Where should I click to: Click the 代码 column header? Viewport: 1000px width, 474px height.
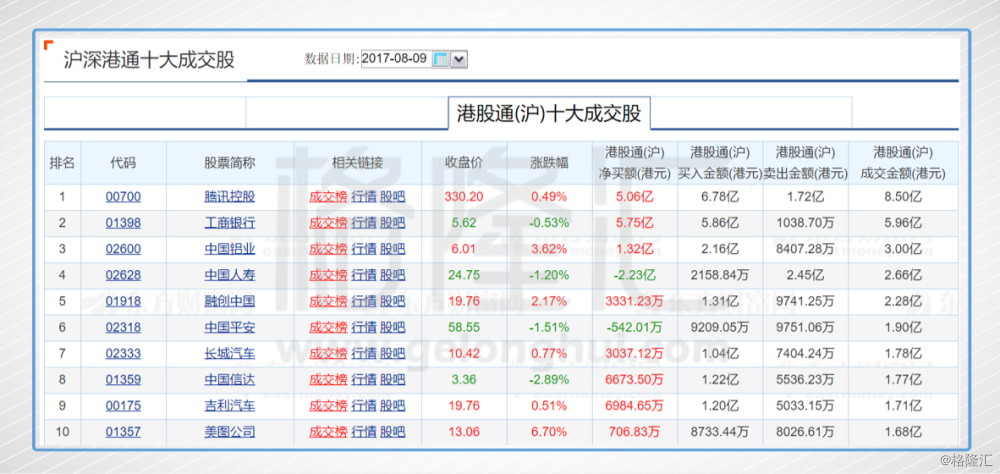point(123,163)
